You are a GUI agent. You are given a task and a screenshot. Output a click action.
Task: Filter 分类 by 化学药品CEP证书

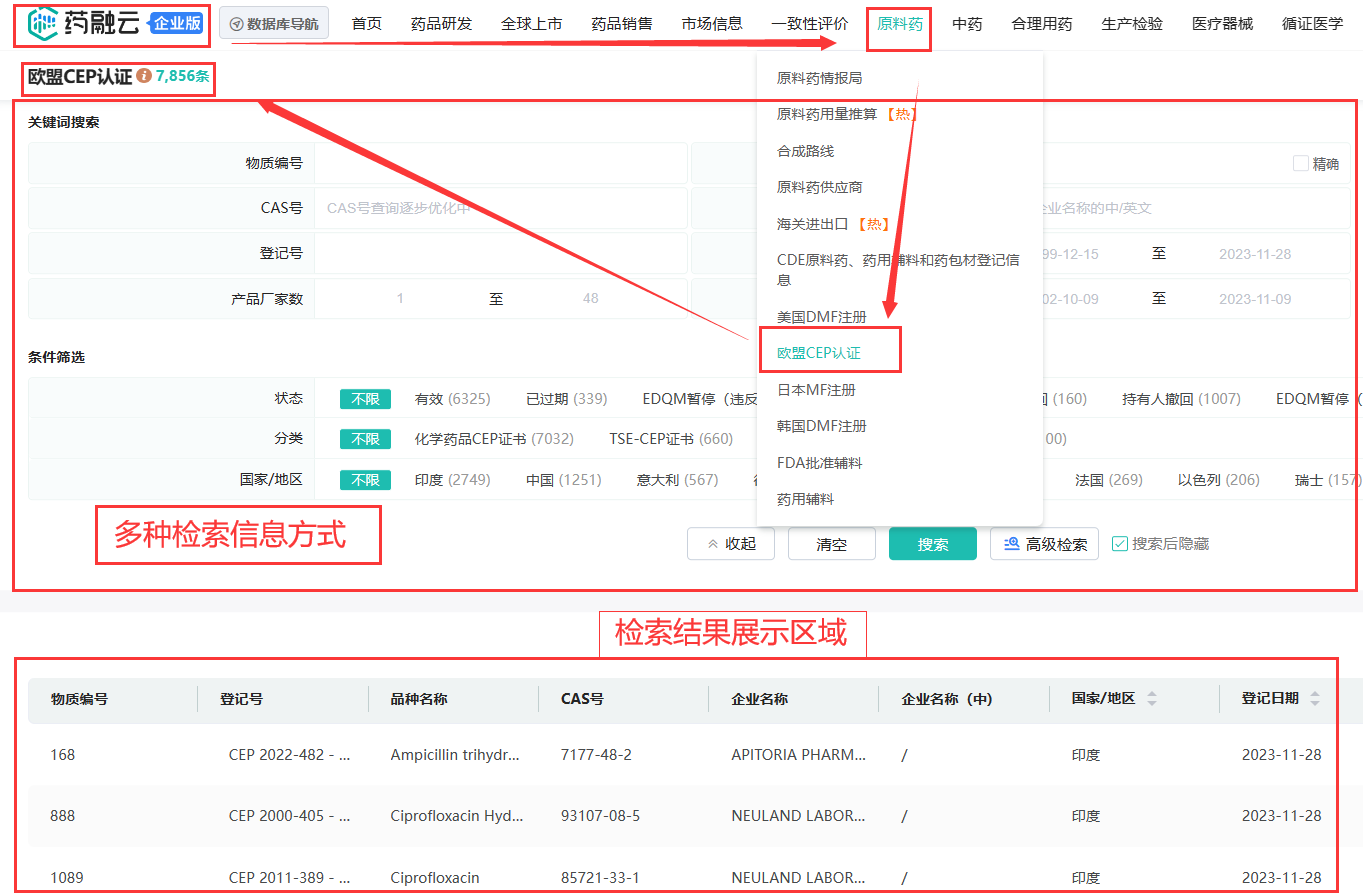pyautogui.click(x=494, y=439)
